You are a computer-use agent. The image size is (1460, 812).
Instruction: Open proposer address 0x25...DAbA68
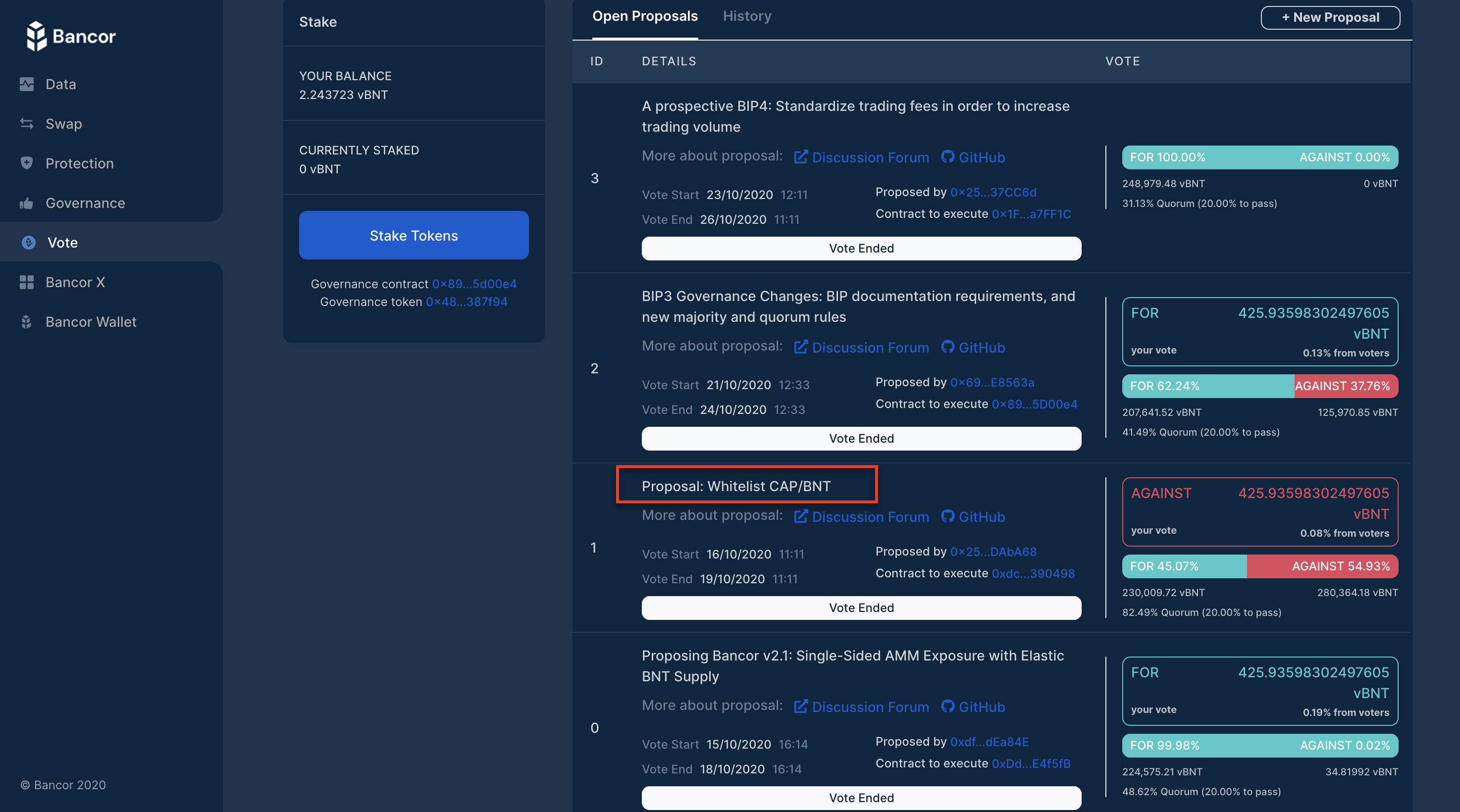click(x=993, y=552)
